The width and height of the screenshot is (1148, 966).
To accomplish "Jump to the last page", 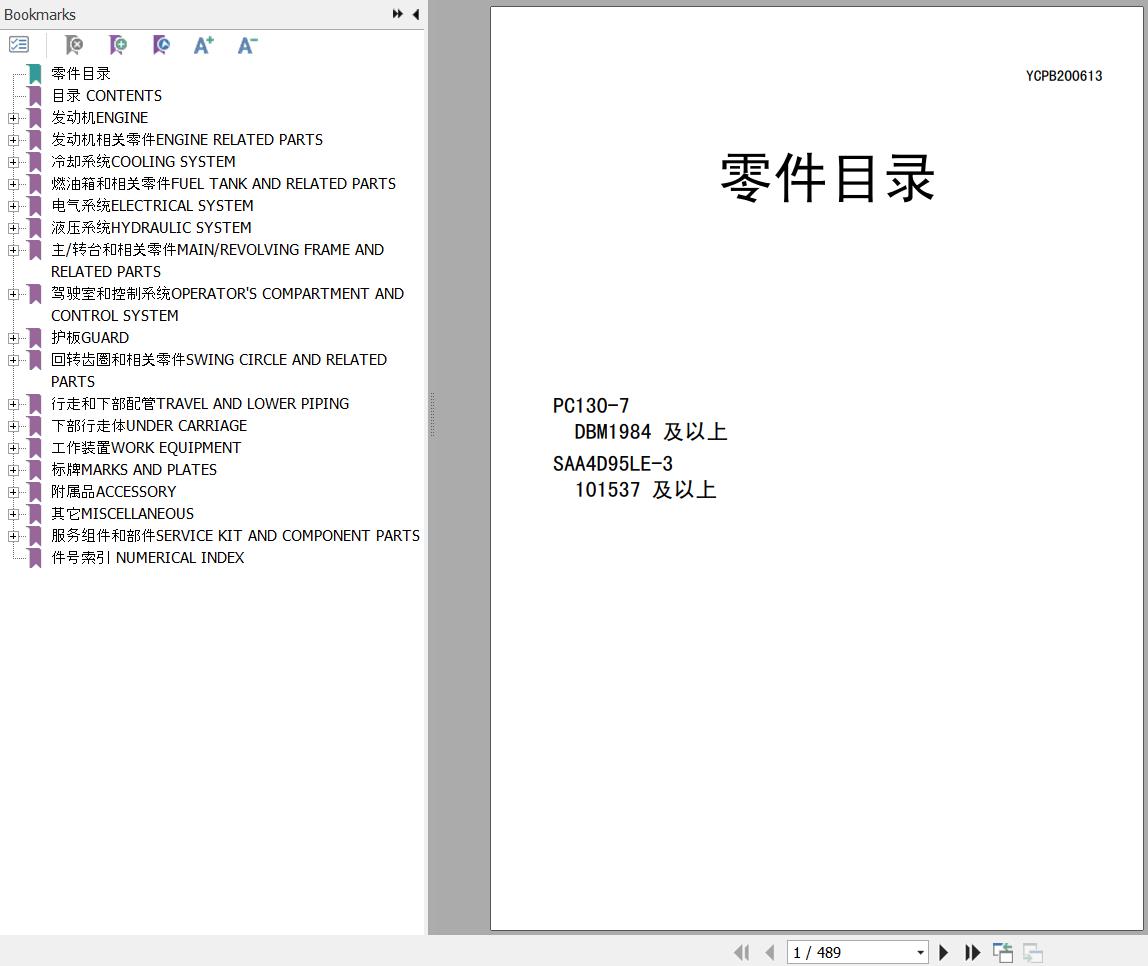I will 972,952.
